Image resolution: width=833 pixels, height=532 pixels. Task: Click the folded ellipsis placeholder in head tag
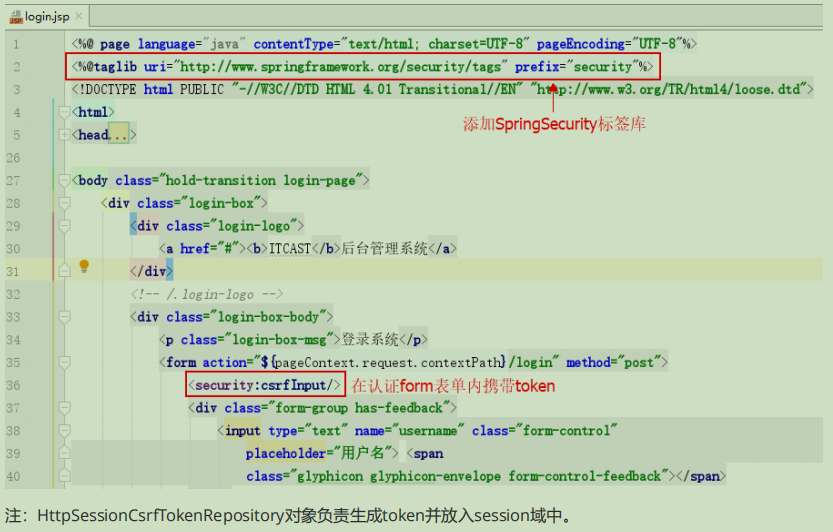pyautogui.click(x=120, y=135)
